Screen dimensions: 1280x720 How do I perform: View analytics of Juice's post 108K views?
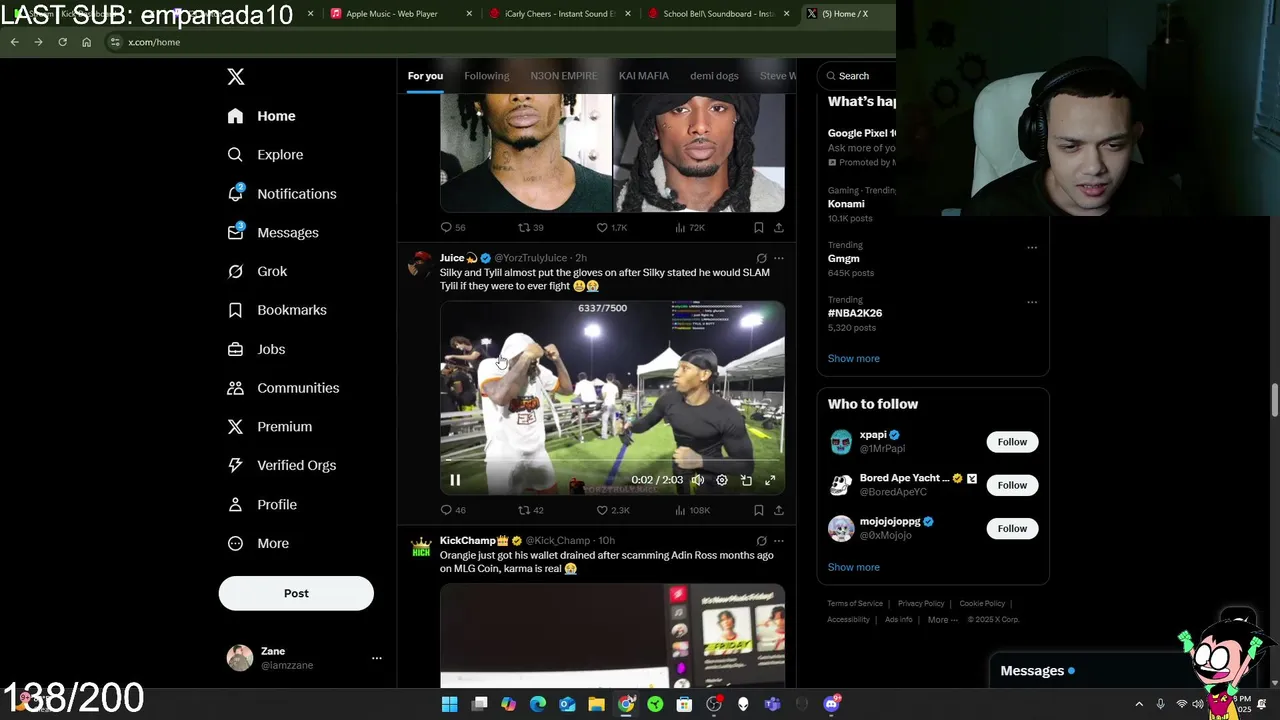coord(692,510)
